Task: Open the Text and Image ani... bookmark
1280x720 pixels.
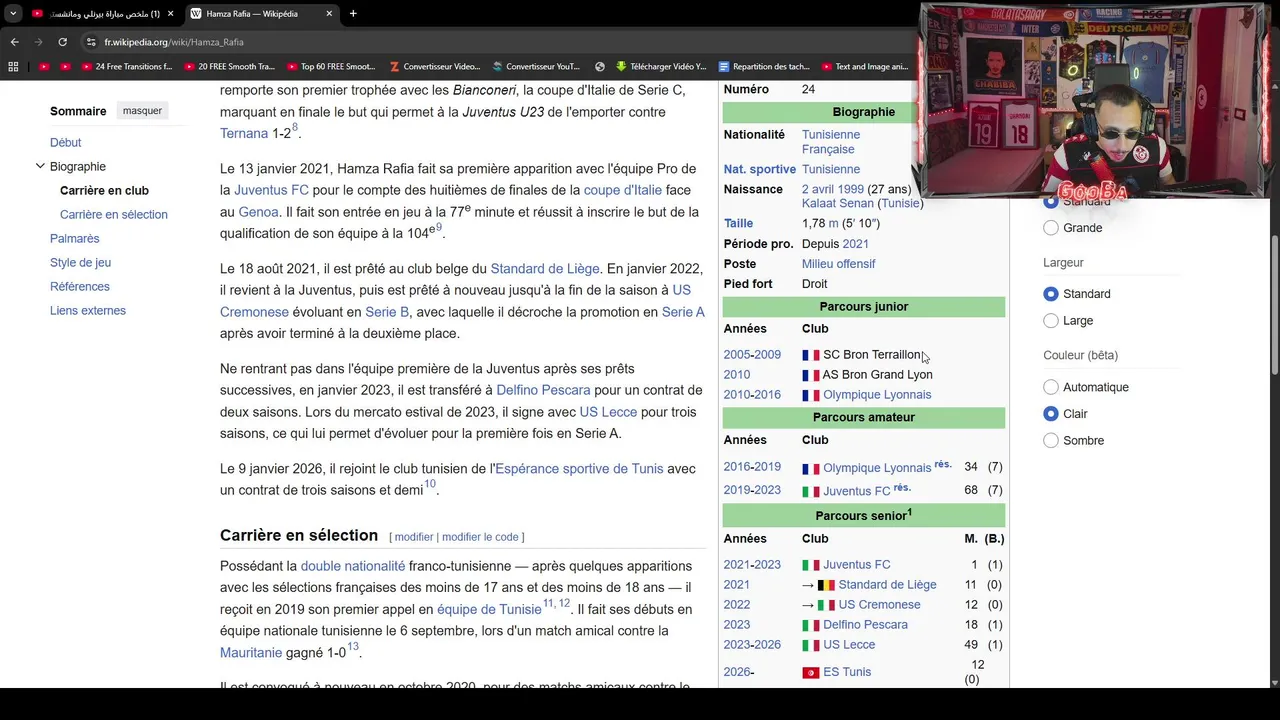Action: (x=865, y=67)
